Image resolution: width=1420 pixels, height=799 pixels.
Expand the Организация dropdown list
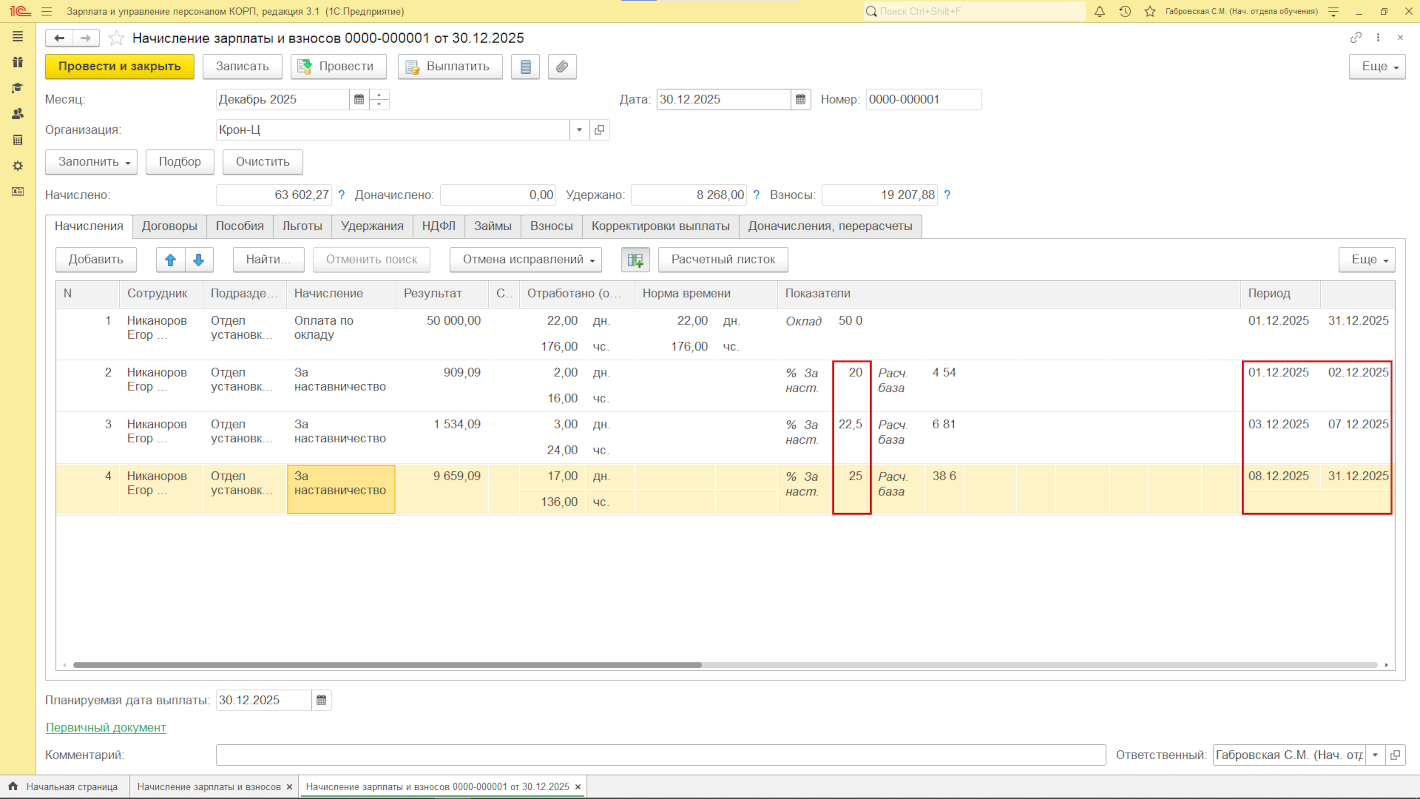(x=580, y=130)
